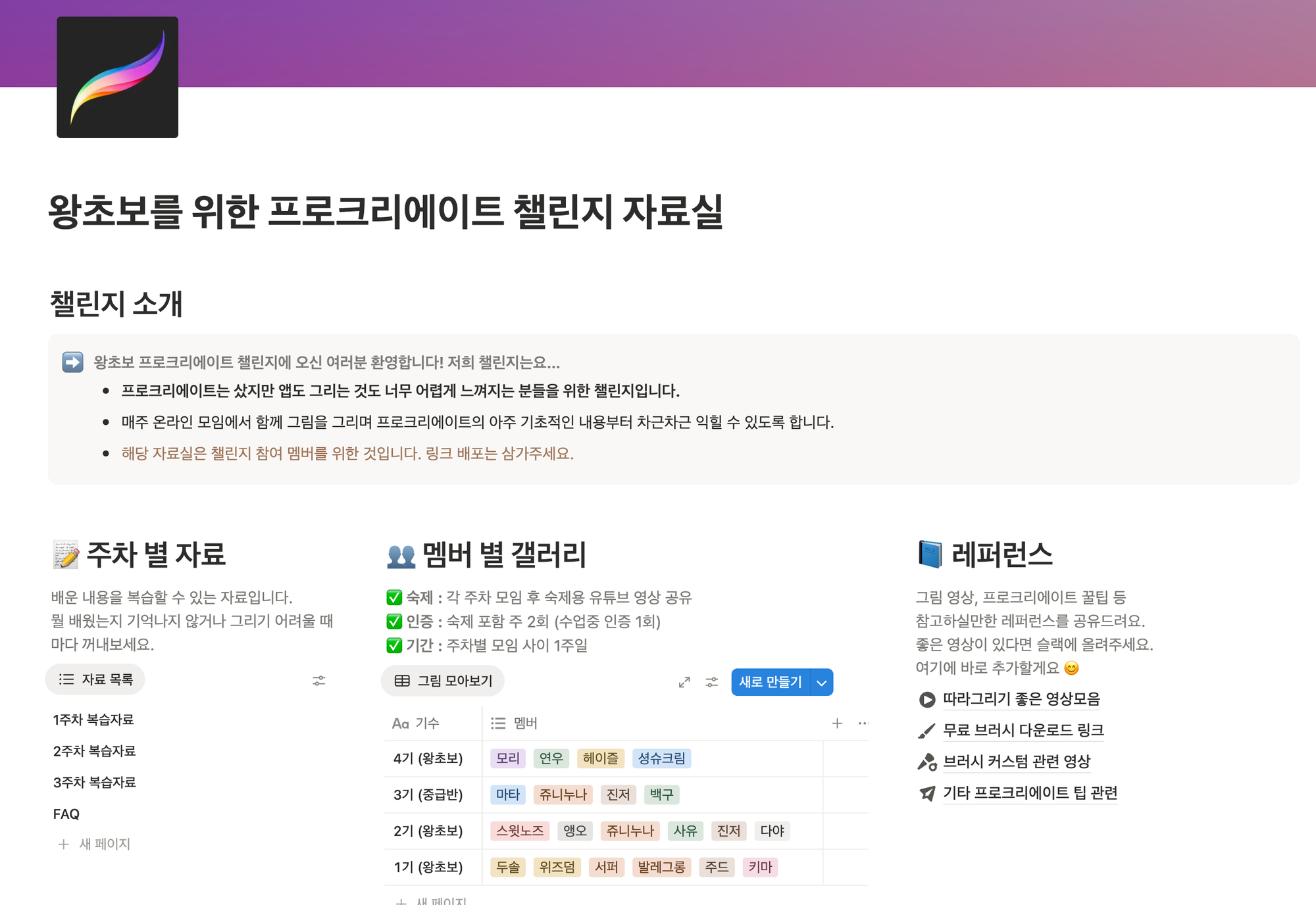This screenshot has width=1316, height=905.
Task: Click green checkbox emoji beside 숙제
Action: coord(394,598)
